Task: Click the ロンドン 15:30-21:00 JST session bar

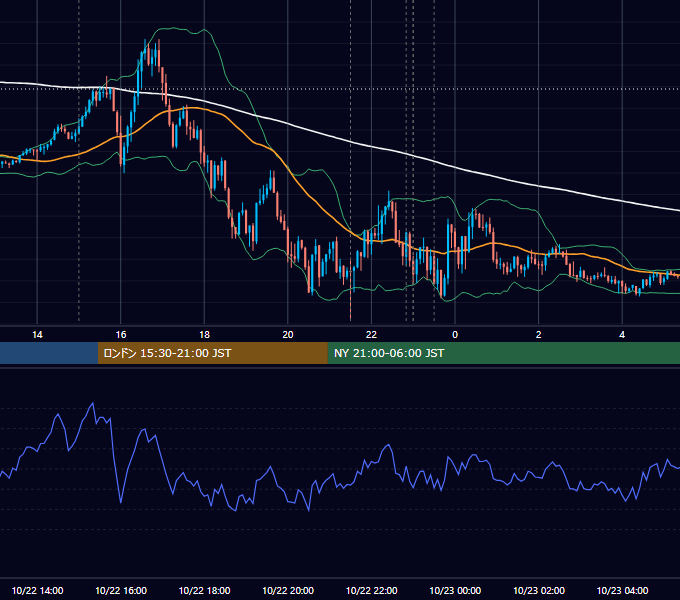Action: [212, 353]
